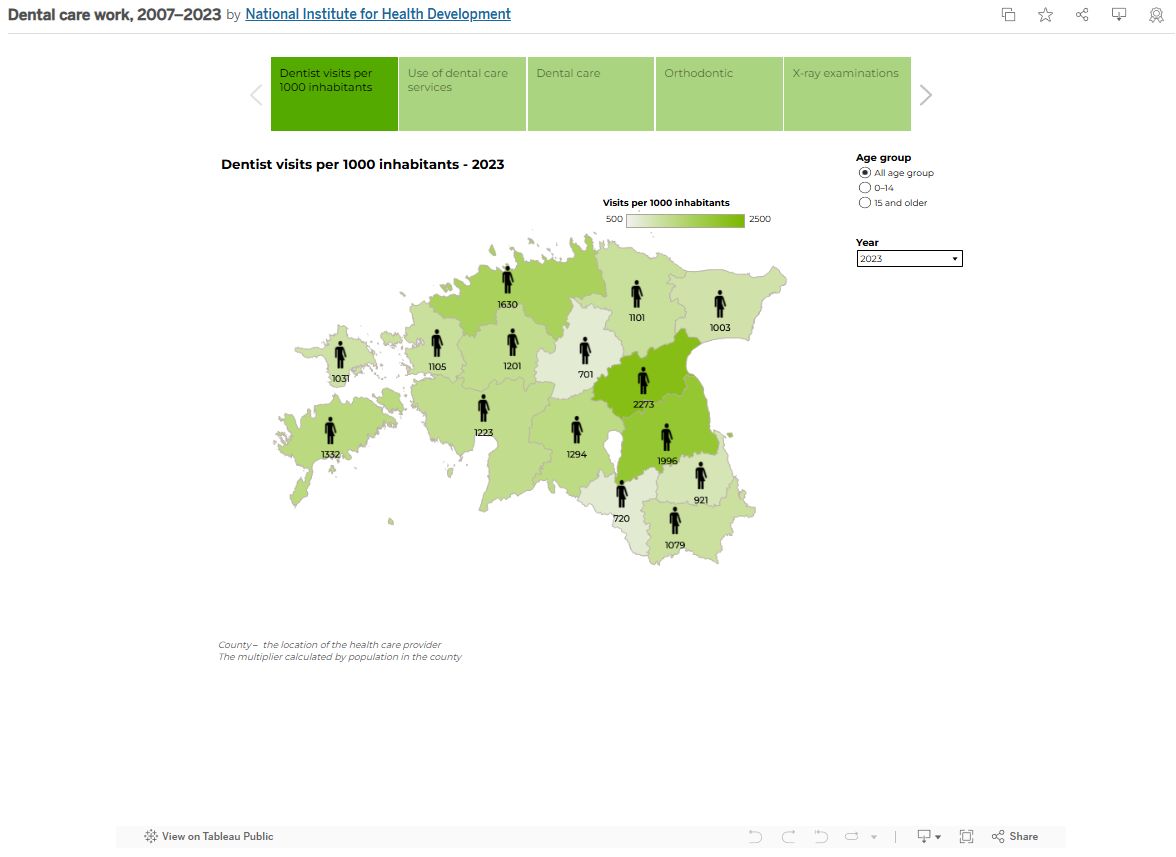The image size is (1176, 857).
Task: Select the county with 2273 visits
Action: click(x=643, y=380)
